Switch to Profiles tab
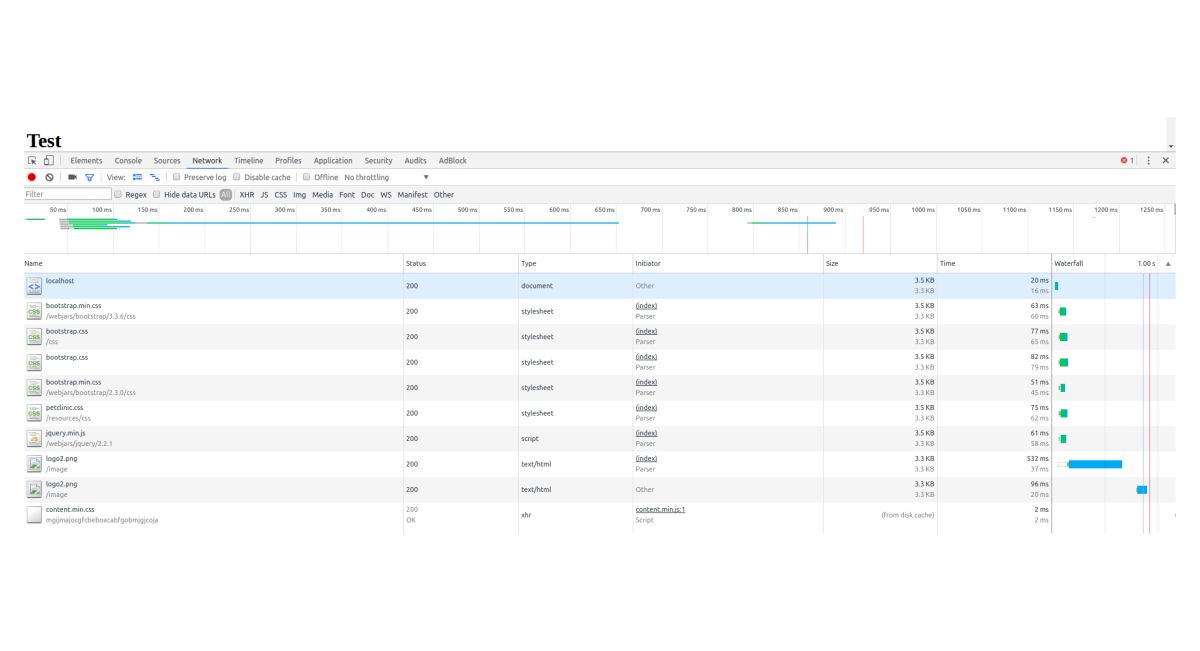The width and height of the screenshot is (1200, 651). pyautogui.click(x=288, y=160)
